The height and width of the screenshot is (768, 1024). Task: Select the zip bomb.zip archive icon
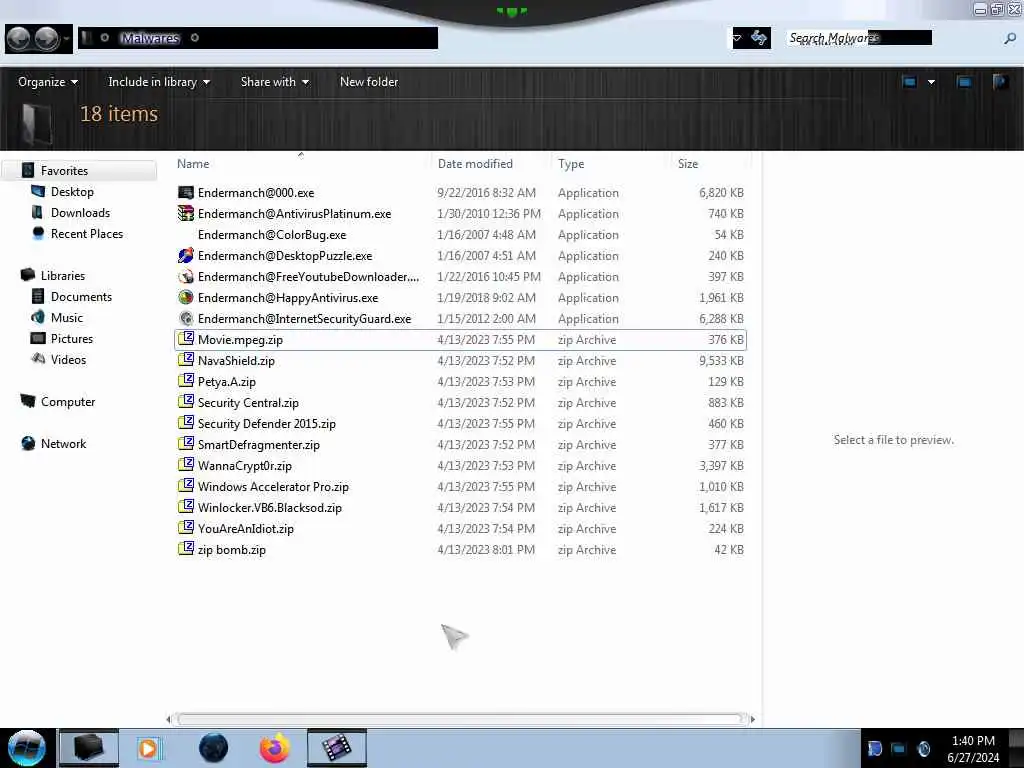[x=186, y=549]
